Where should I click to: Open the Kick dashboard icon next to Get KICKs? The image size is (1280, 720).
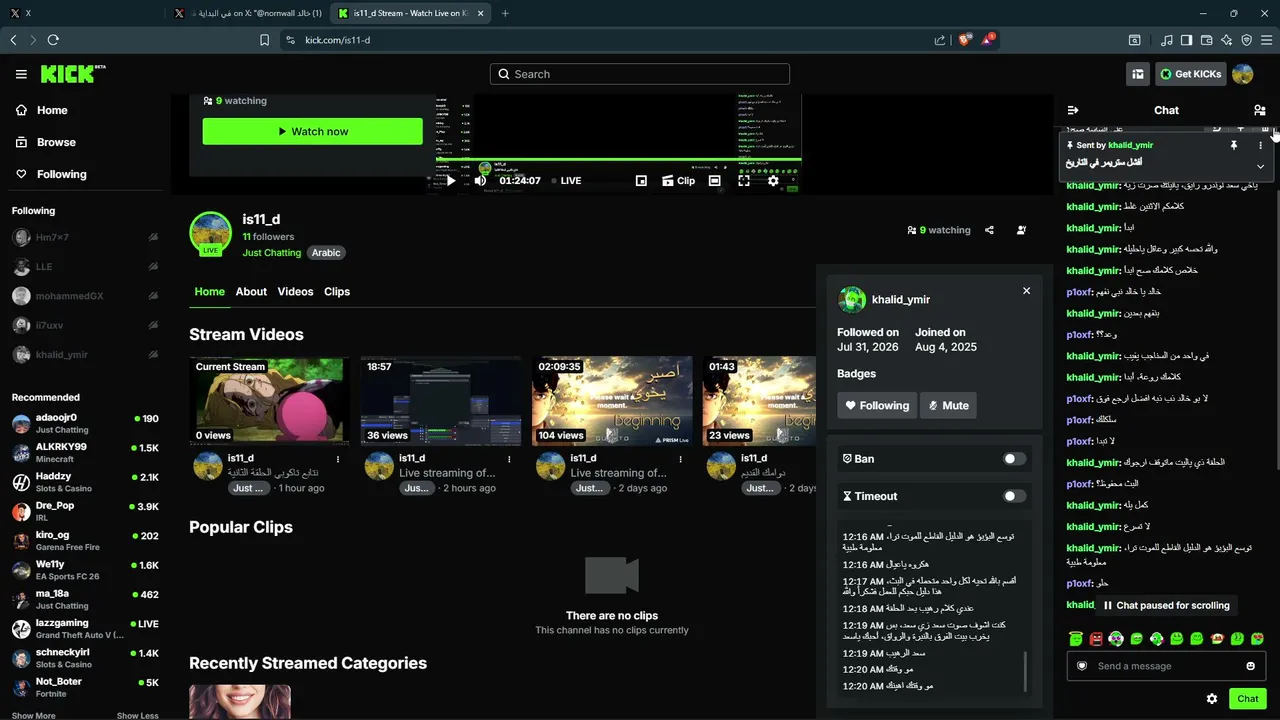click(1137, 74)
